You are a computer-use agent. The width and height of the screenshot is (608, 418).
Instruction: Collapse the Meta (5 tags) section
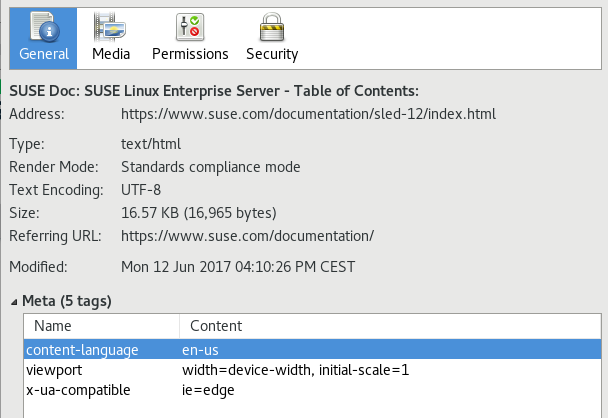click(x=15, y=300)
